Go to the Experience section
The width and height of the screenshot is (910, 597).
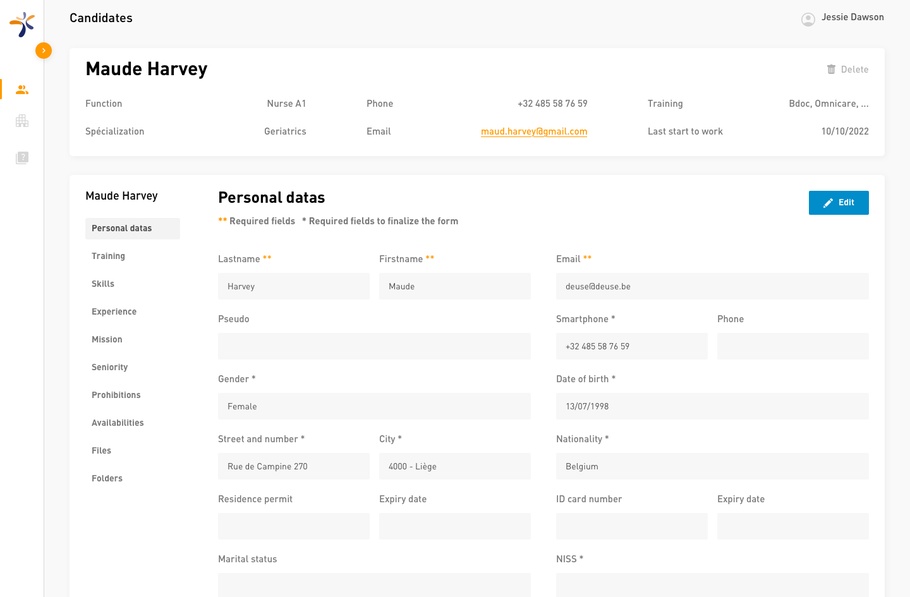pyautogui.click(x=114, y=312)
